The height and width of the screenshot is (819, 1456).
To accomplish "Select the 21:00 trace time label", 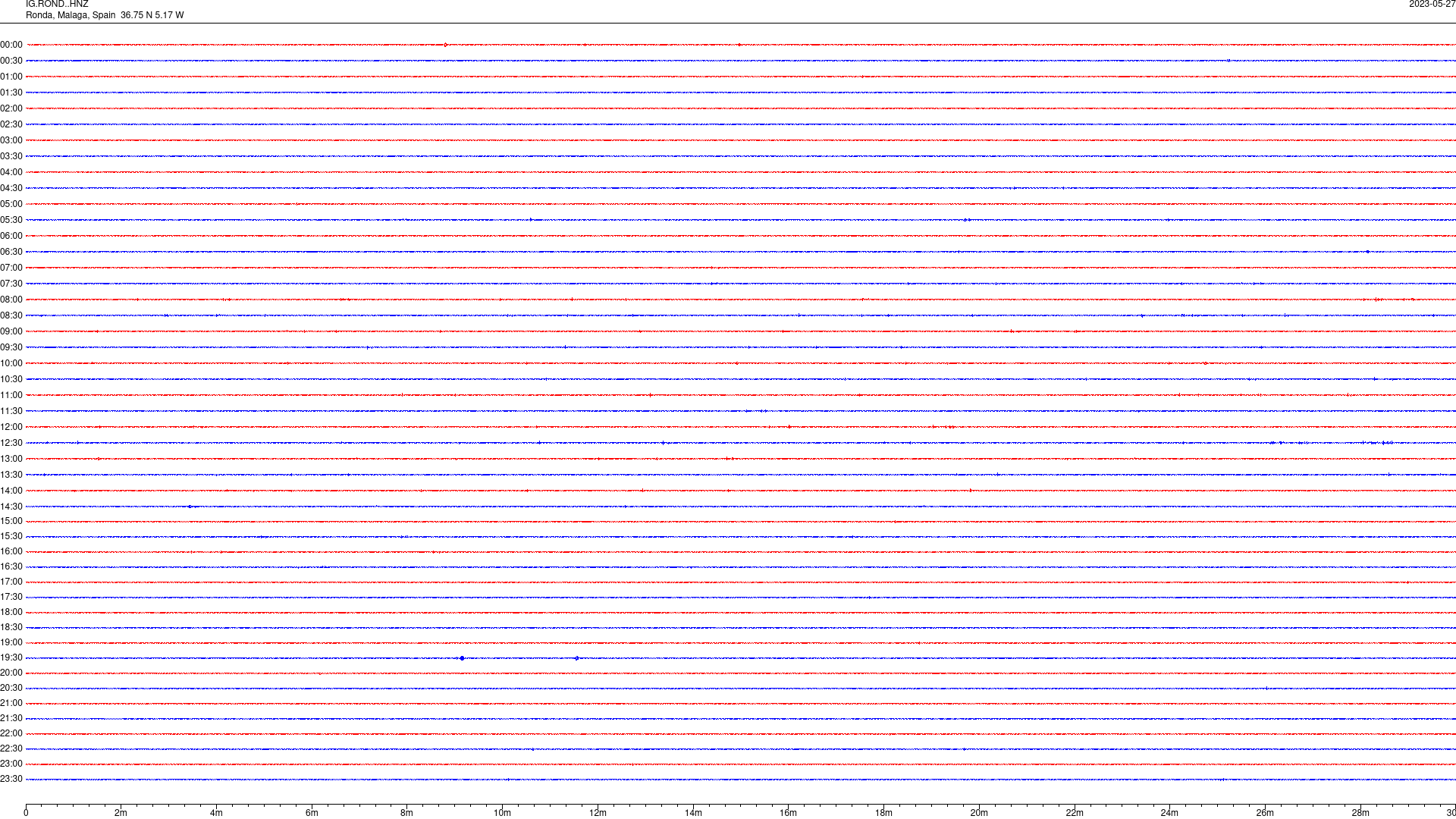I will pos(11,703).
